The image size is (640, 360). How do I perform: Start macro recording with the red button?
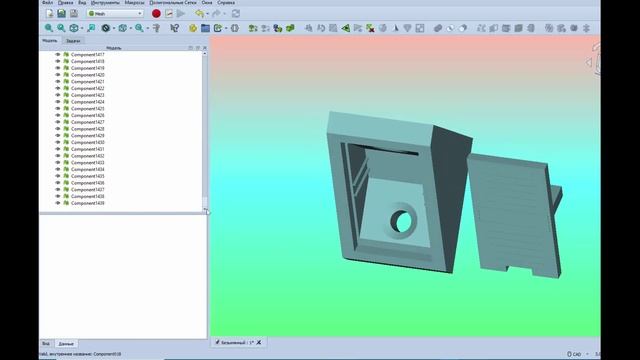pos(156,13)
